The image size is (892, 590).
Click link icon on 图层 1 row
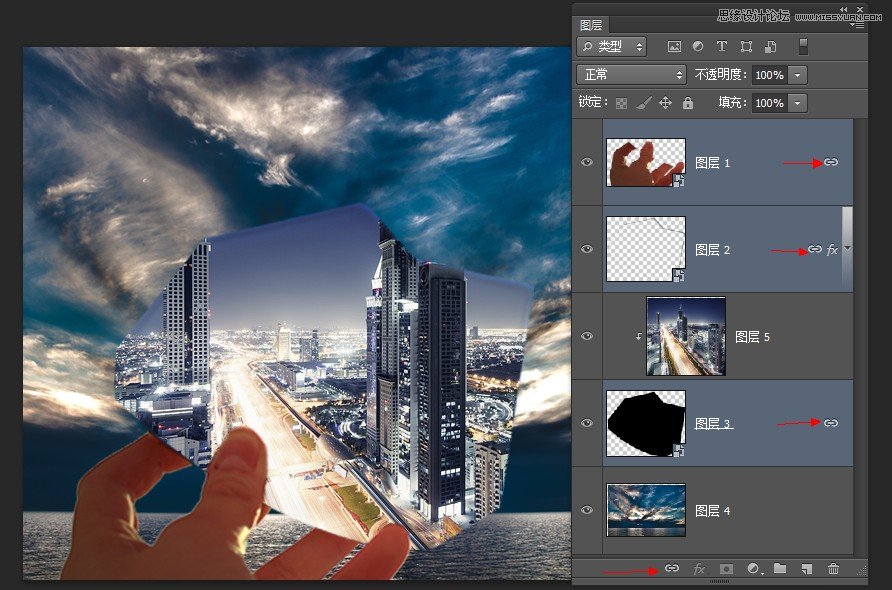coord(831,162)
